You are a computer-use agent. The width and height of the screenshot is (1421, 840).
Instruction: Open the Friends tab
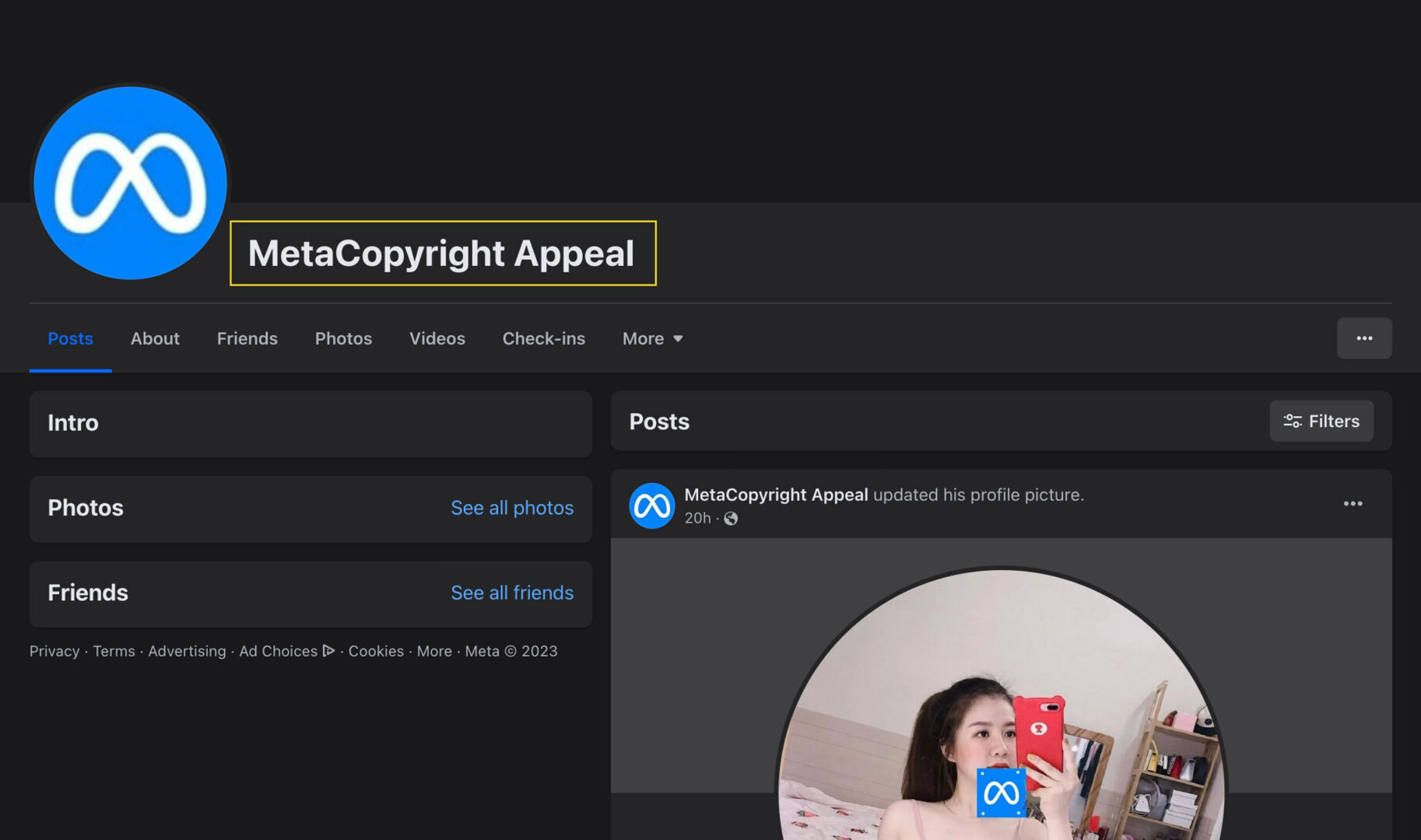247,338
